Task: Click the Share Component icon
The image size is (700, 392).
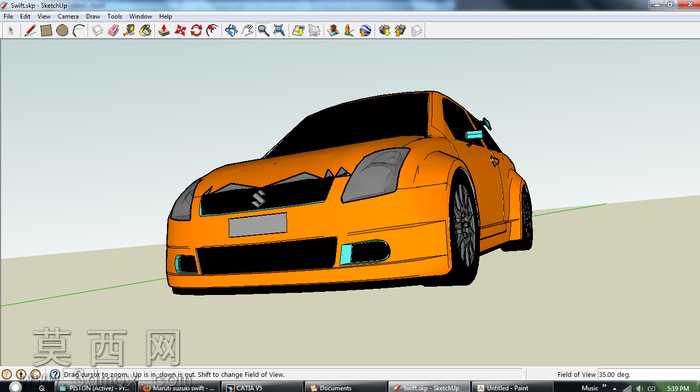Action: (x=417, y=30)
